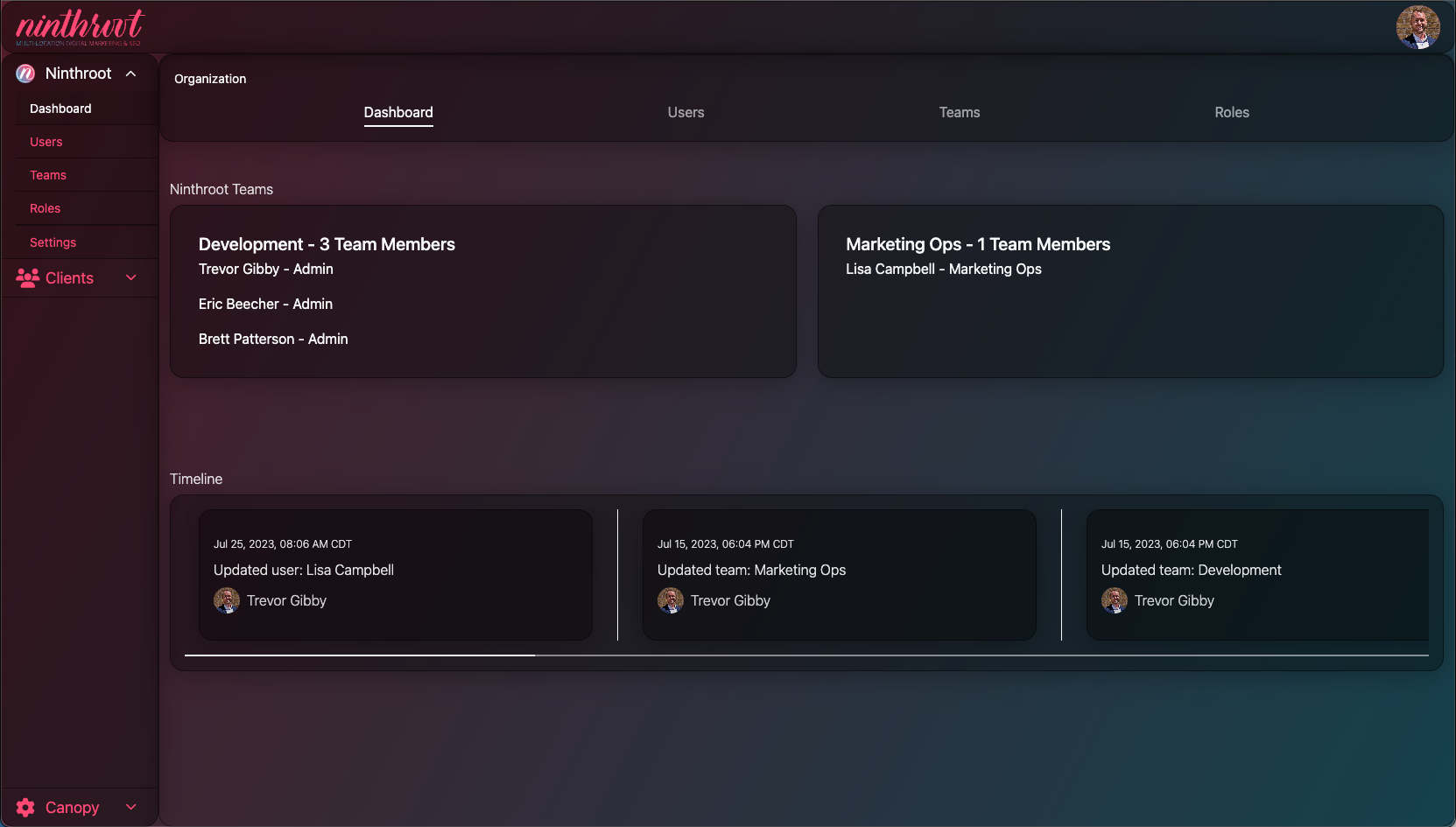Click the Ninthroot logo in header
This screenshot has width=1456, height=827.
coord(79,27)
